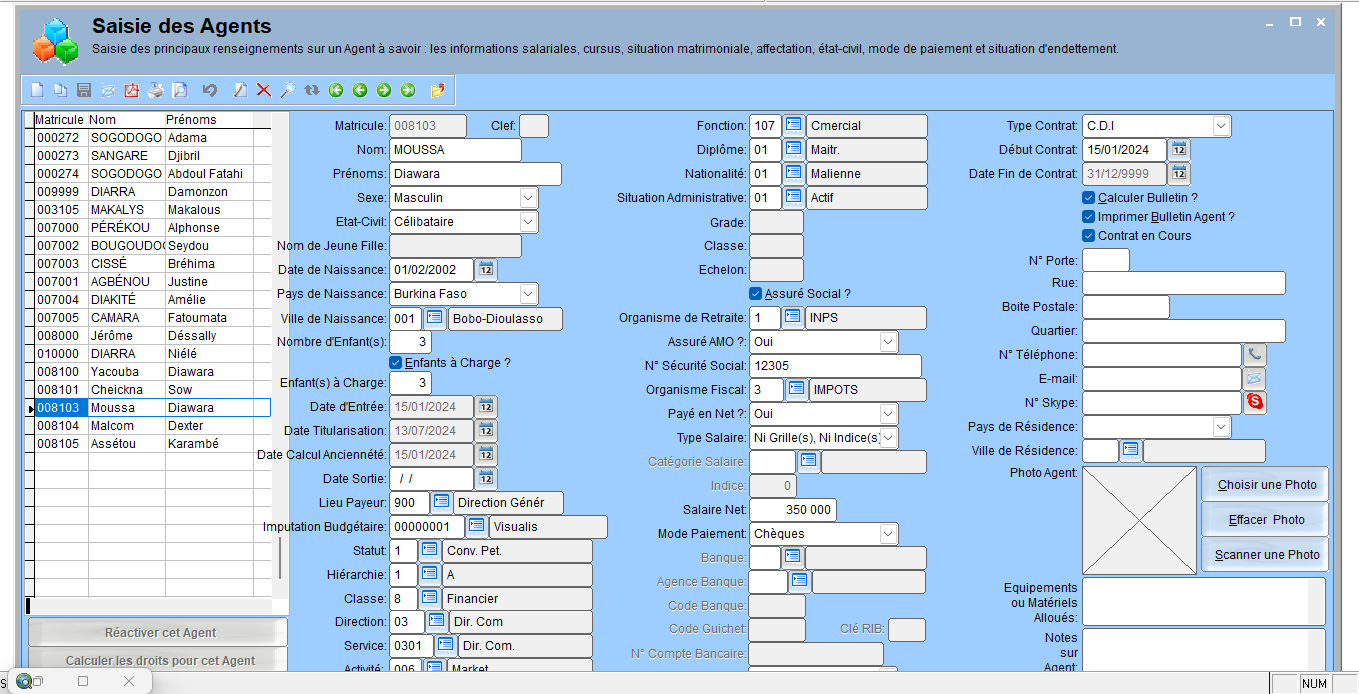Open lookup list for Lieu Payeur
Image resolution: width=1359 pixels, height=694 pixels.
(441, 502)
